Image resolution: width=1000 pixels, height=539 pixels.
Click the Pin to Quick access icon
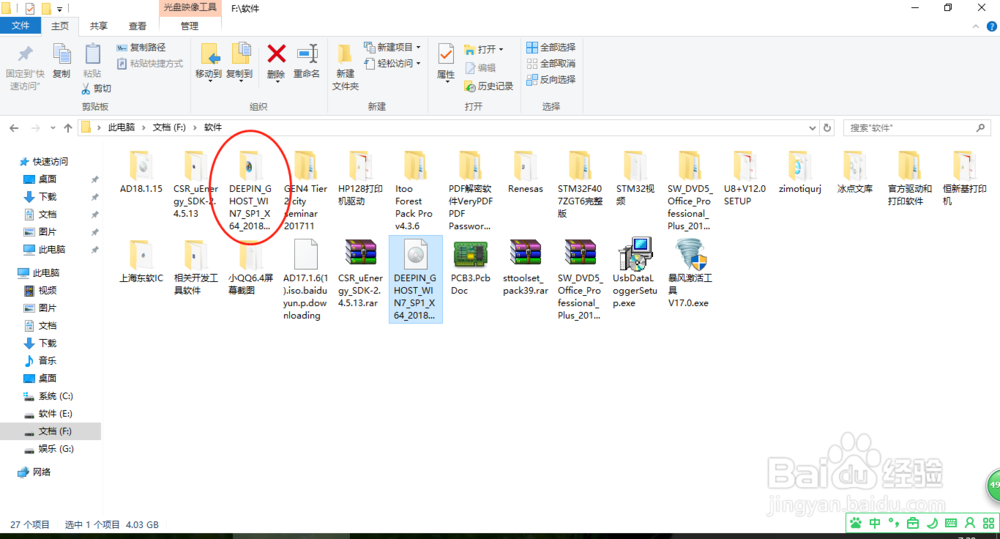25,55
